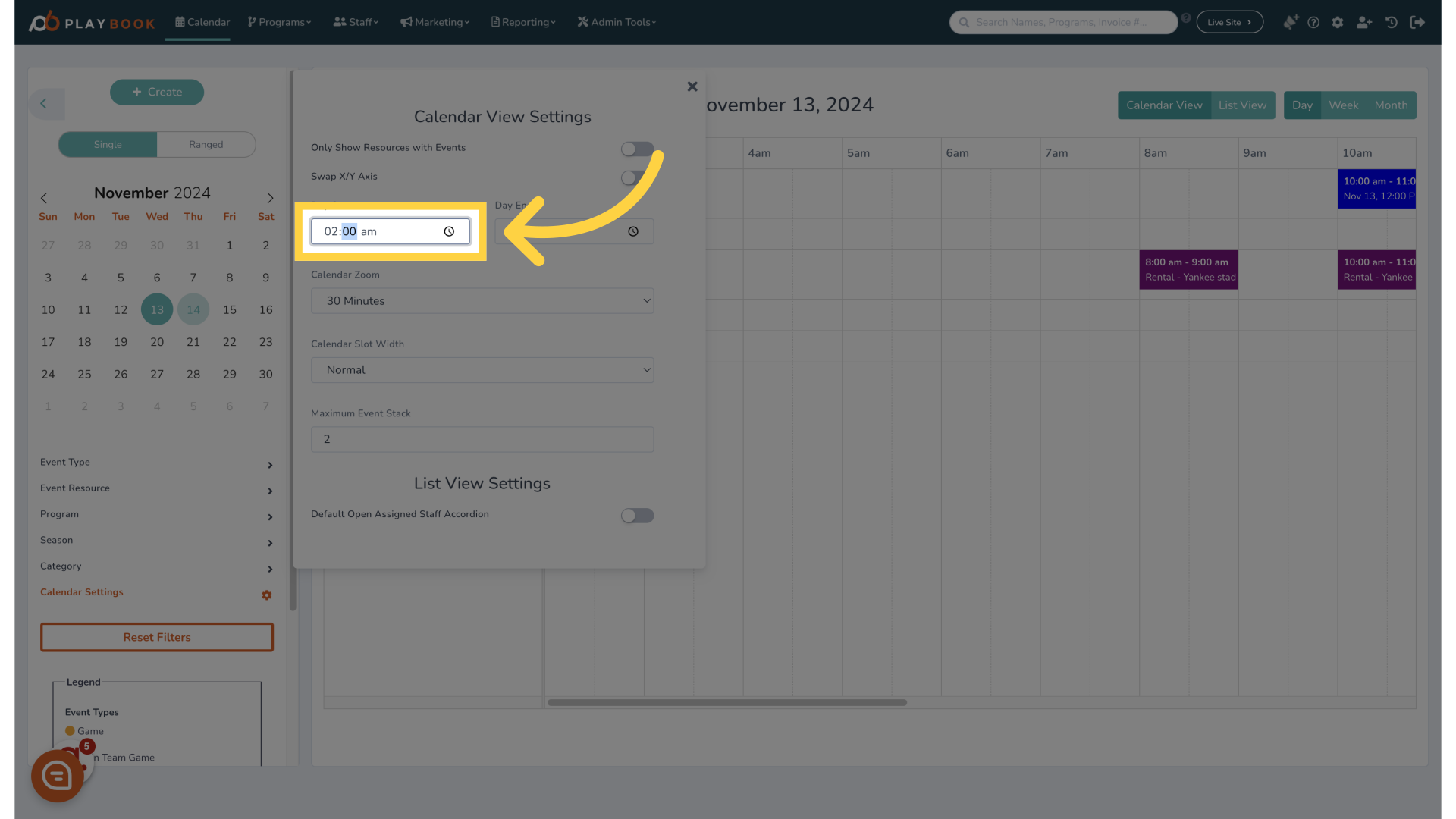Image resolution: width=1456 pixels, height=819 pixels.
Task: Click the magic sparkle icon in top bar
Action: (x=1290, y=22)
